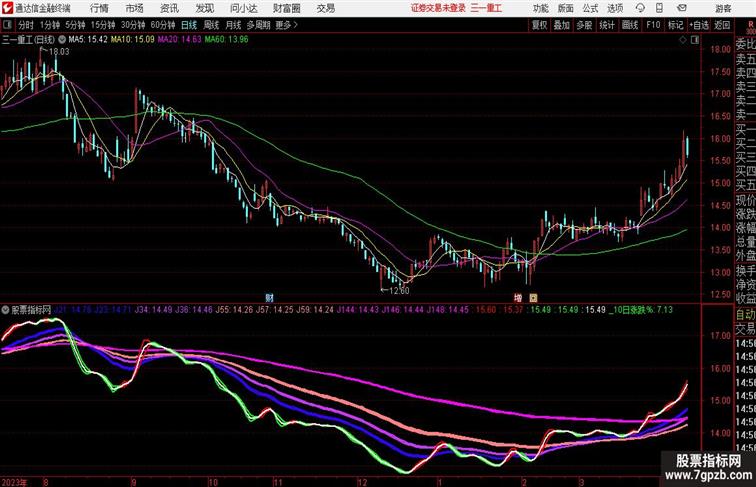Open the 公式 menu
The width and height of the screenshot is (756, 487).
click(x=590, y=8)
